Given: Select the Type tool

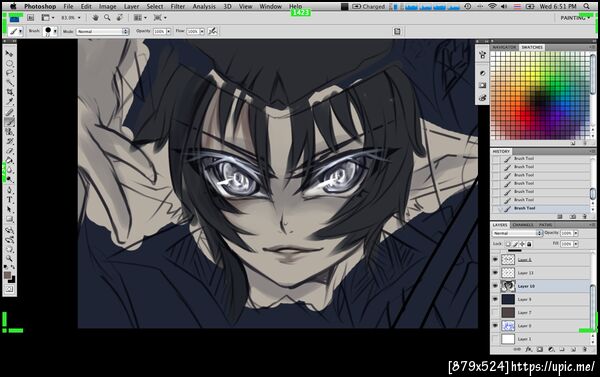Looking at the screenshot, I should tap(9, 200).
